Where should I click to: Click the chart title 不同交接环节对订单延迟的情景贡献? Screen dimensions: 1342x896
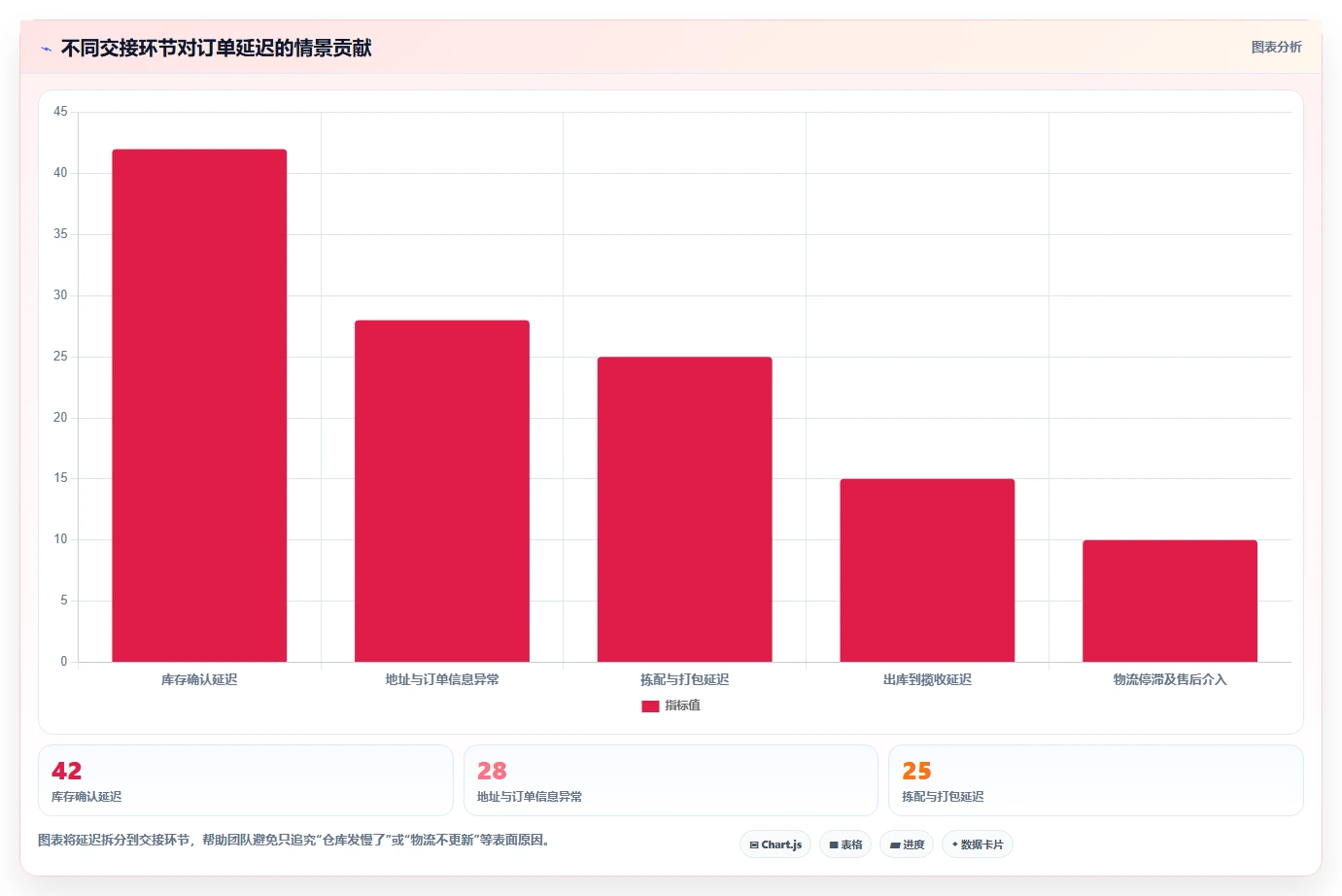(x=216, y=49)
